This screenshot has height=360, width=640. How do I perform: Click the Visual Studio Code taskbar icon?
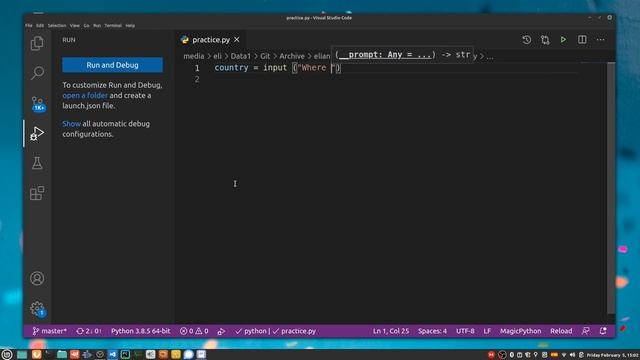point(113,354)
